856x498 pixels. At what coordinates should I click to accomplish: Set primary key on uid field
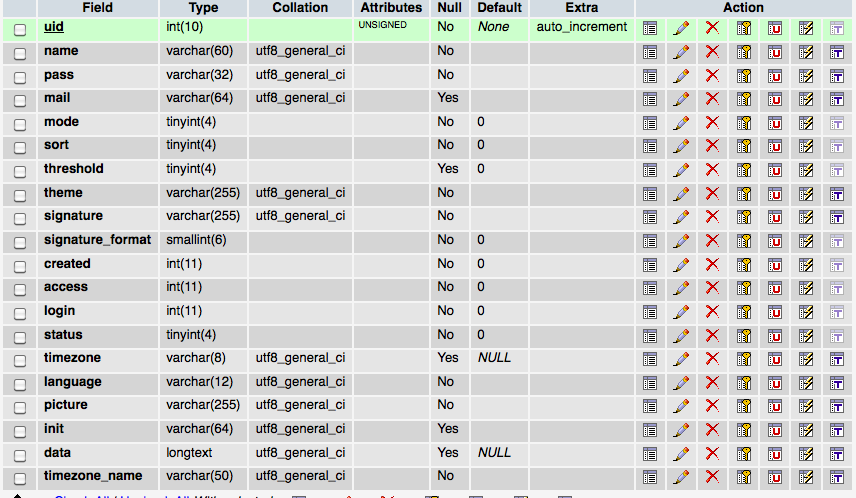[x=744, y=27]
